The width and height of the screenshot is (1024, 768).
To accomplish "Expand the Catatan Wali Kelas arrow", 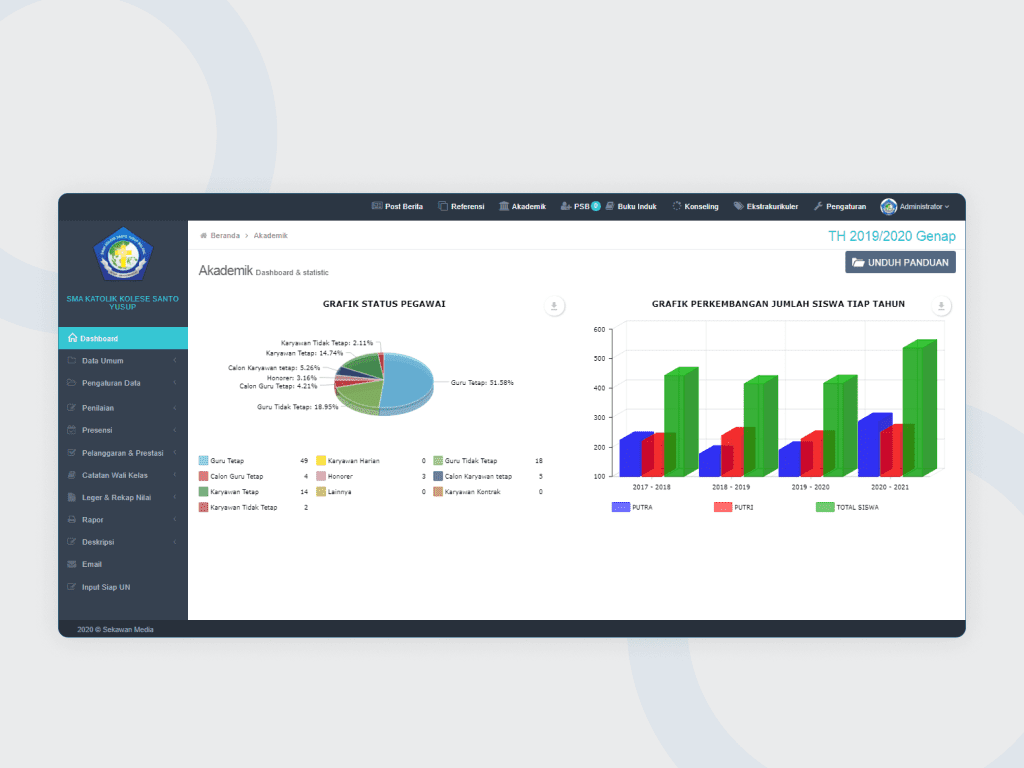I will click(x=175, y=475).
